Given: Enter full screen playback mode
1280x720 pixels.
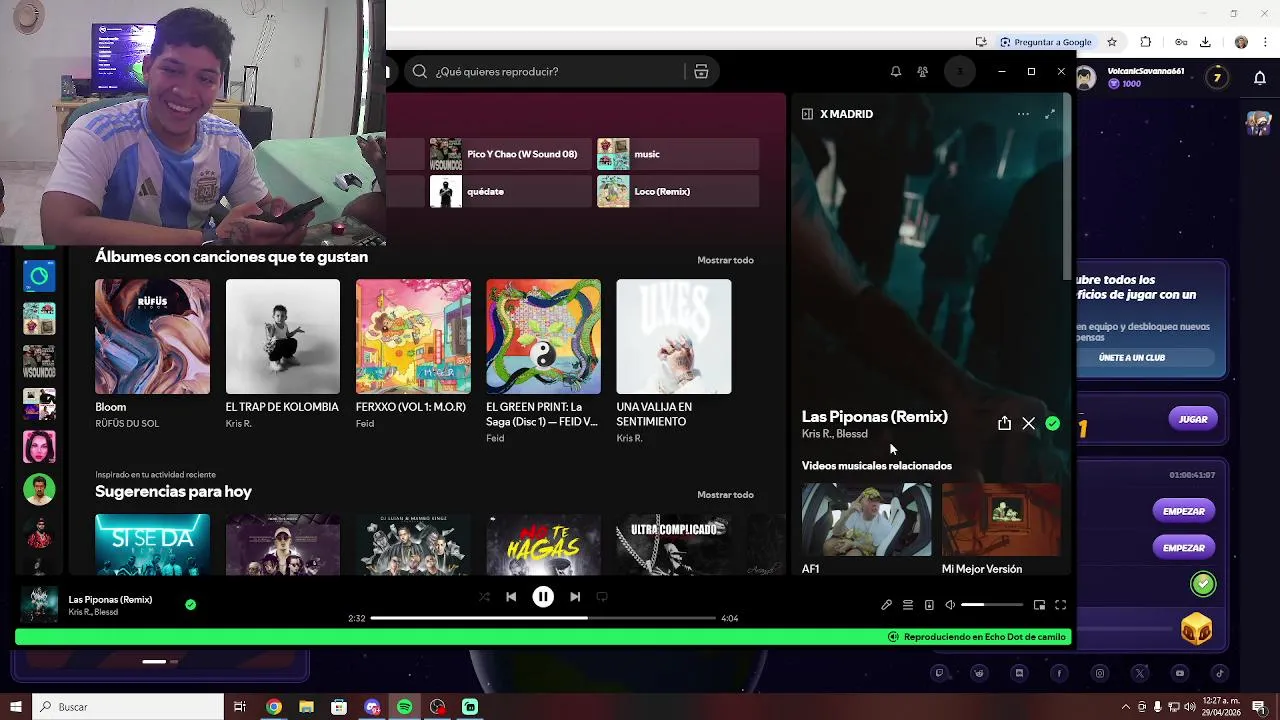Looking at the screenshot, I should click(x=1061, y=605).
